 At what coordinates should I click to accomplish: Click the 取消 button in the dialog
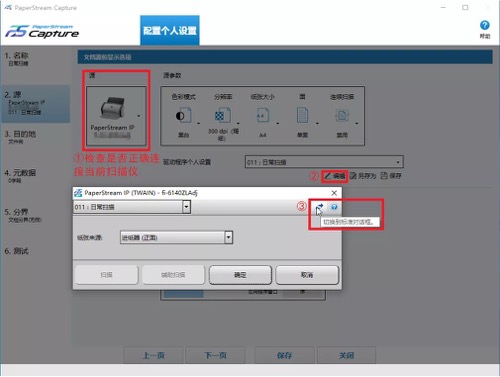307,275
